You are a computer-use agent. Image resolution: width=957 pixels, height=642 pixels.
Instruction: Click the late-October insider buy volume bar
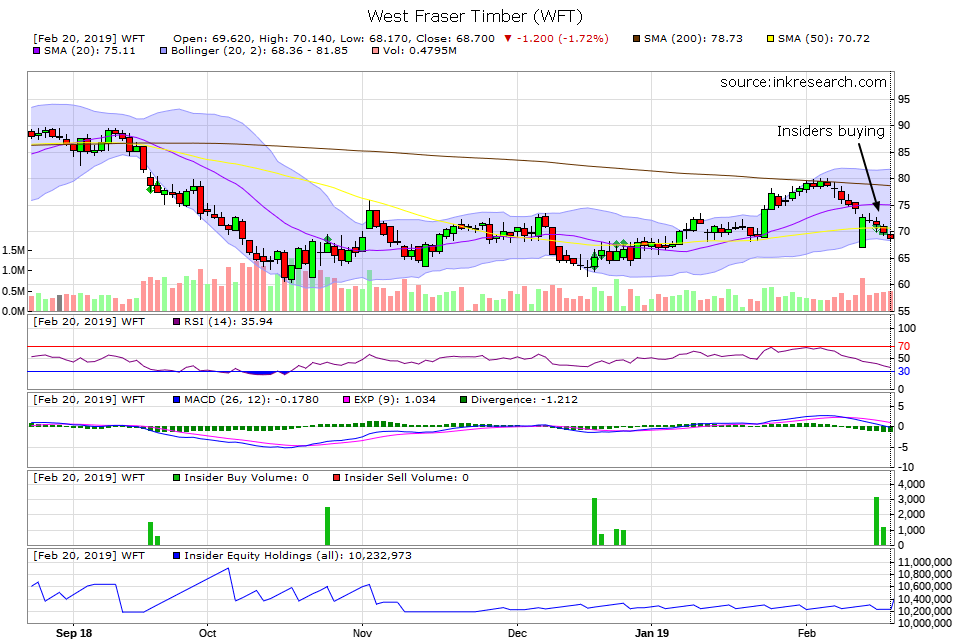tap(327, 526)
